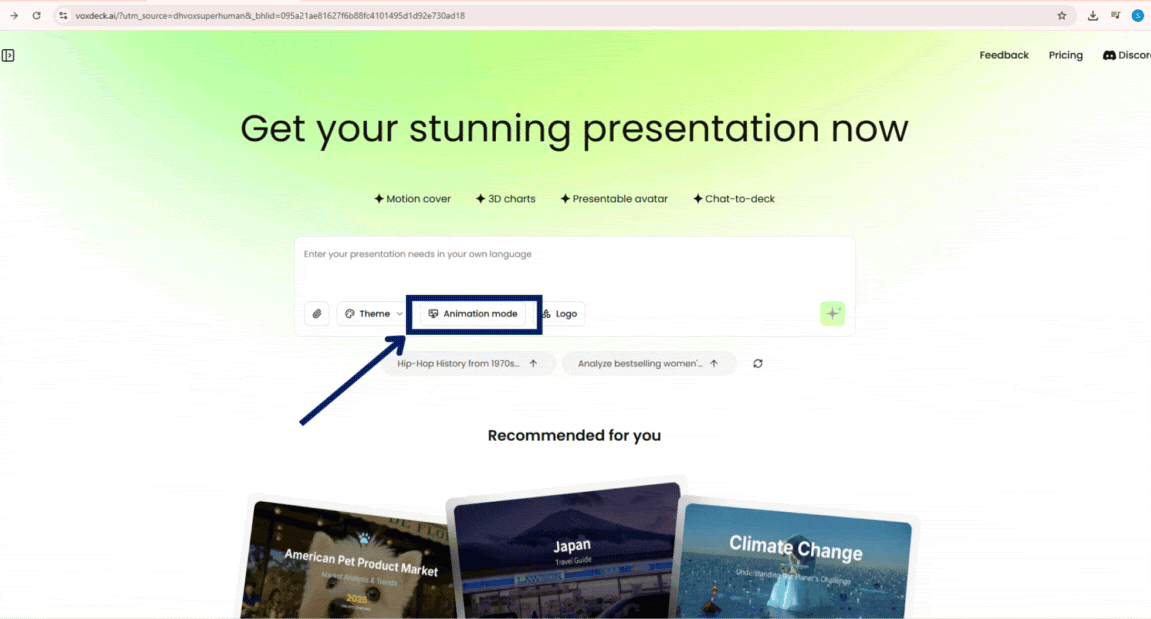Image resolution: width=1151 pixels, height=619 pixels.
Task: Open the Theme dropdown
Action: 374,314
